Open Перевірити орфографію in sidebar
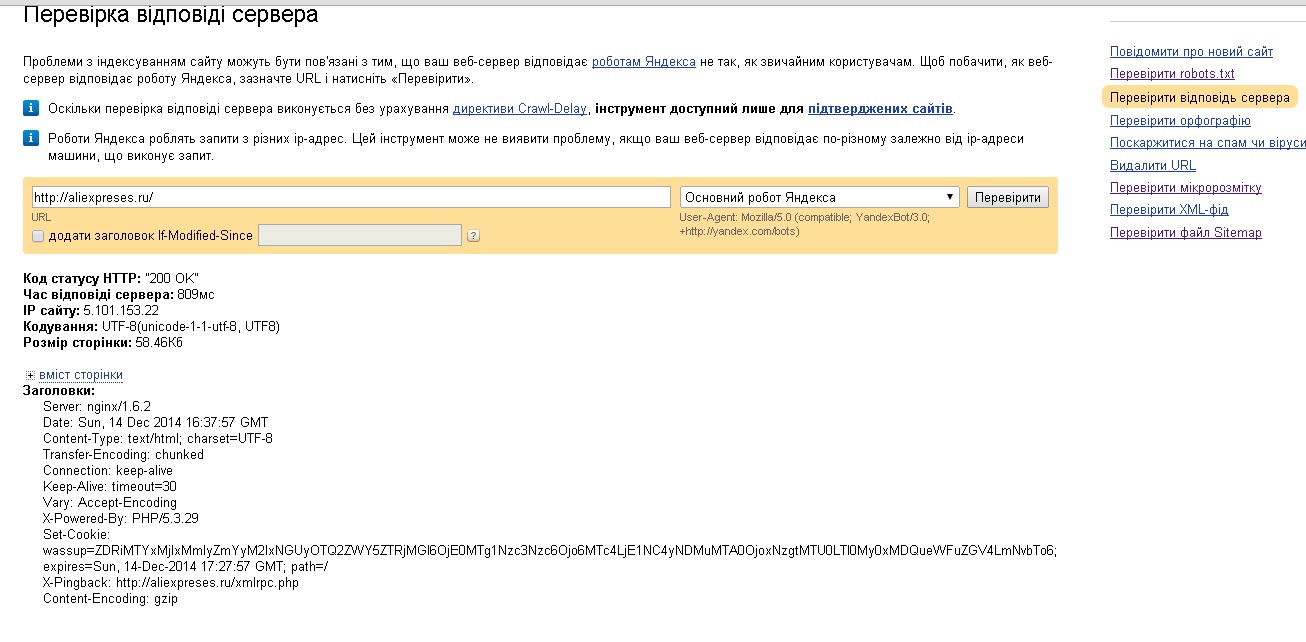The width and height of the screenshot is (1306, 642). point(1180,121)
